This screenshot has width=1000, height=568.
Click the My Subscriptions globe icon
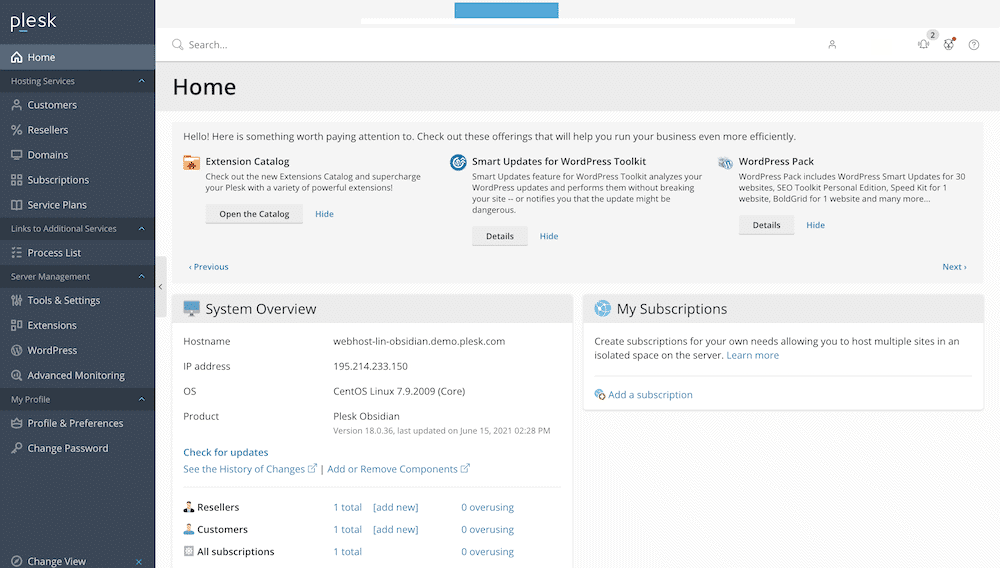[603, 309]
